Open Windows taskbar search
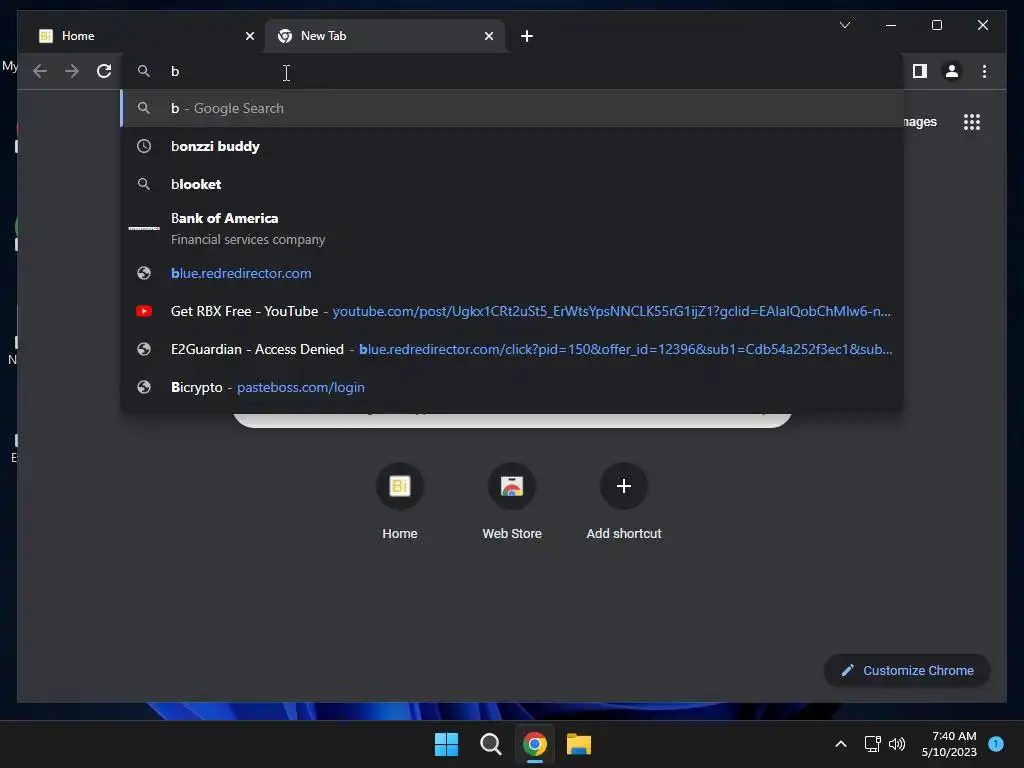The image size is (1024, 768). [x=490, y=744]
